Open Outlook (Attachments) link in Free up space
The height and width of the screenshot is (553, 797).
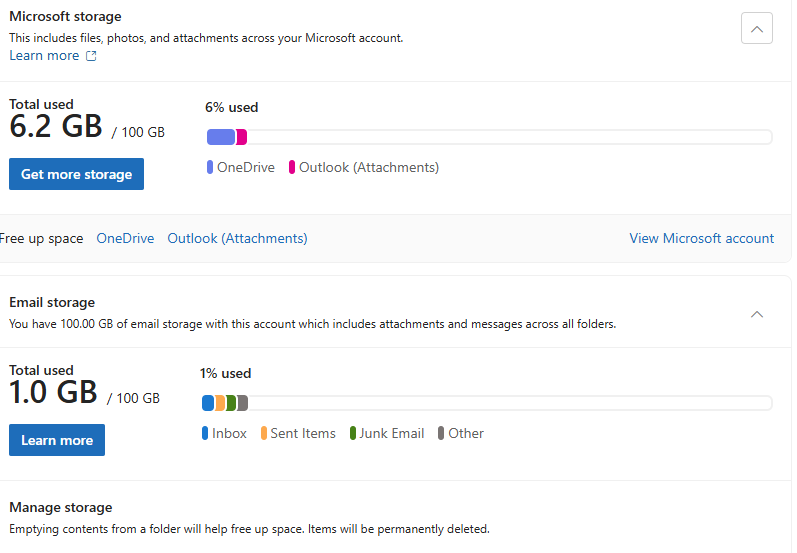point(237,238)
